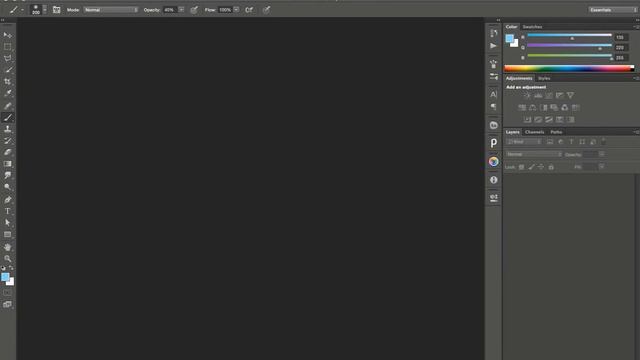This screenshot has height=360, width=640.
Task: Open the tool preset picker arrow
Action: click(x=22, y=10)
